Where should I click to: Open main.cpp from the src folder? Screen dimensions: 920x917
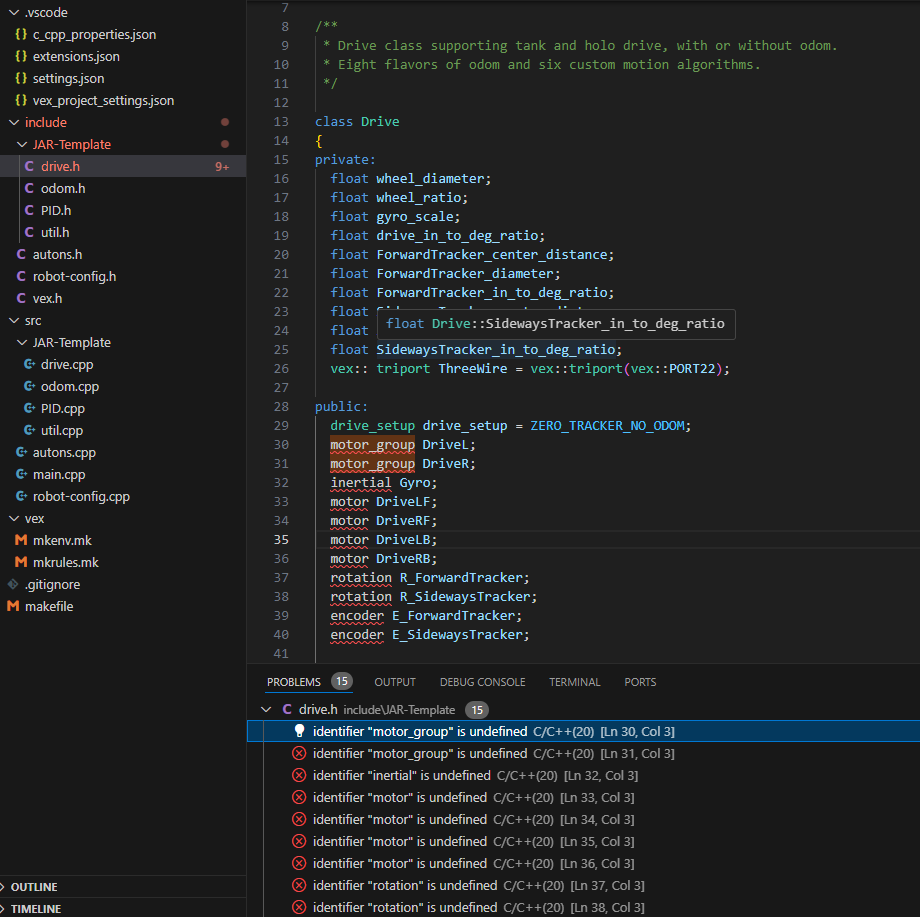pos(61,474)
